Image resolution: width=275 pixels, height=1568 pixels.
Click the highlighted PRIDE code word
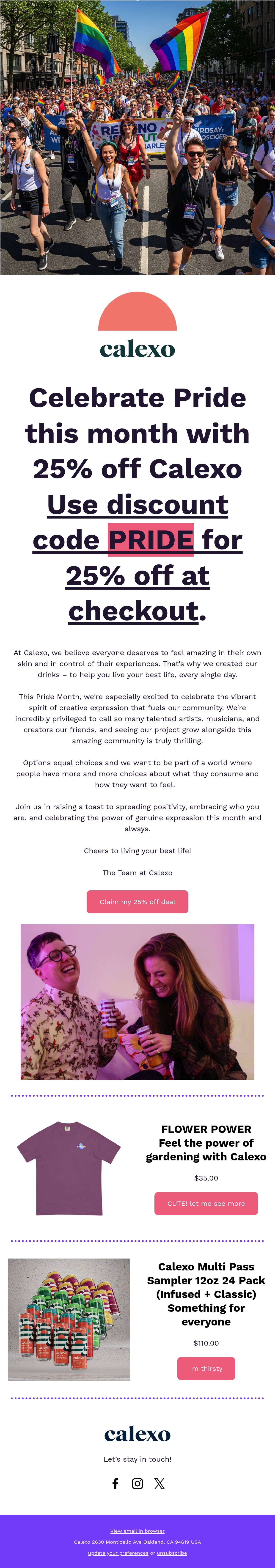coord(151,540)
